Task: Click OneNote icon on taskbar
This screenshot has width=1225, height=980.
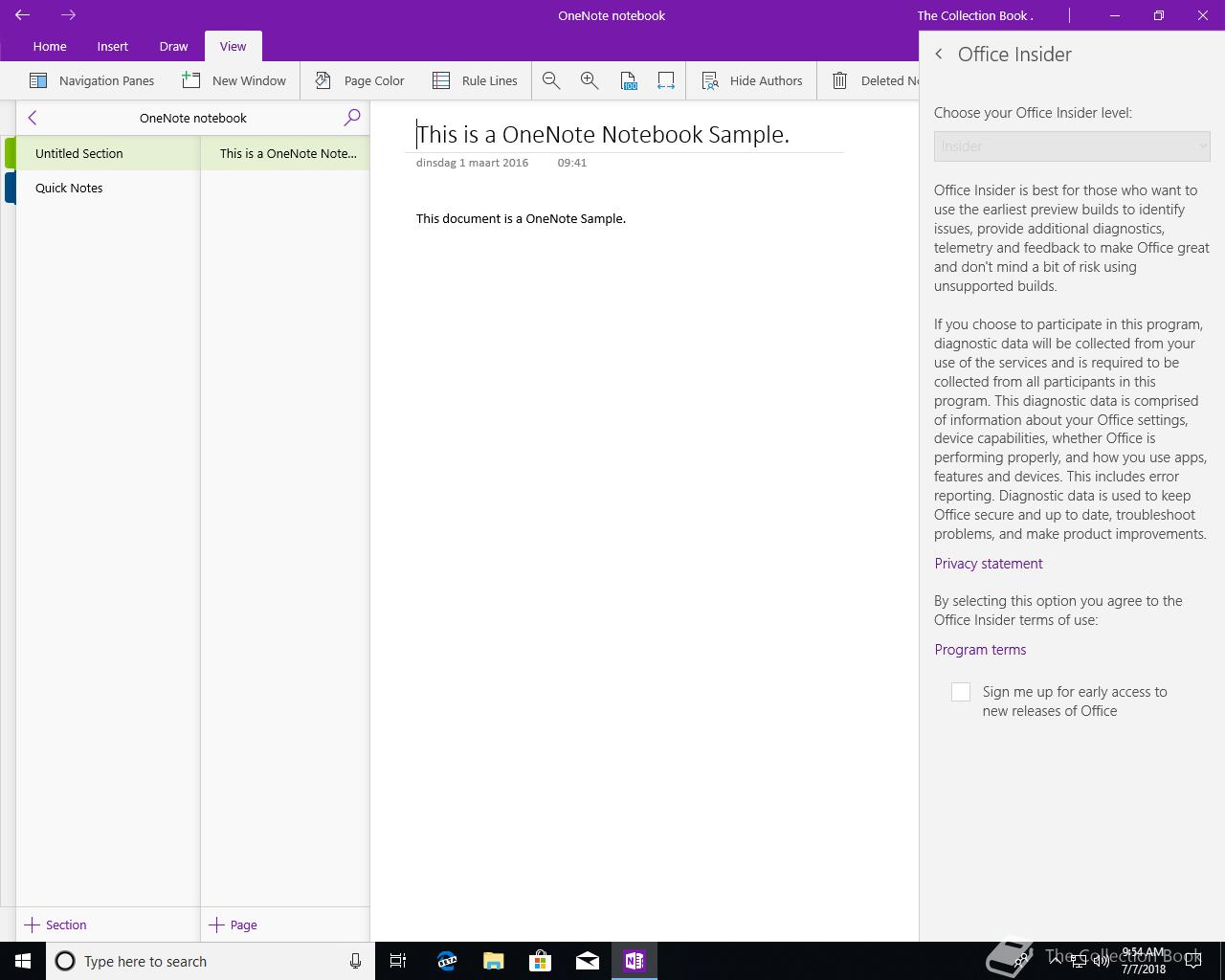Action: pyautogui.click(x=634, y=961)
